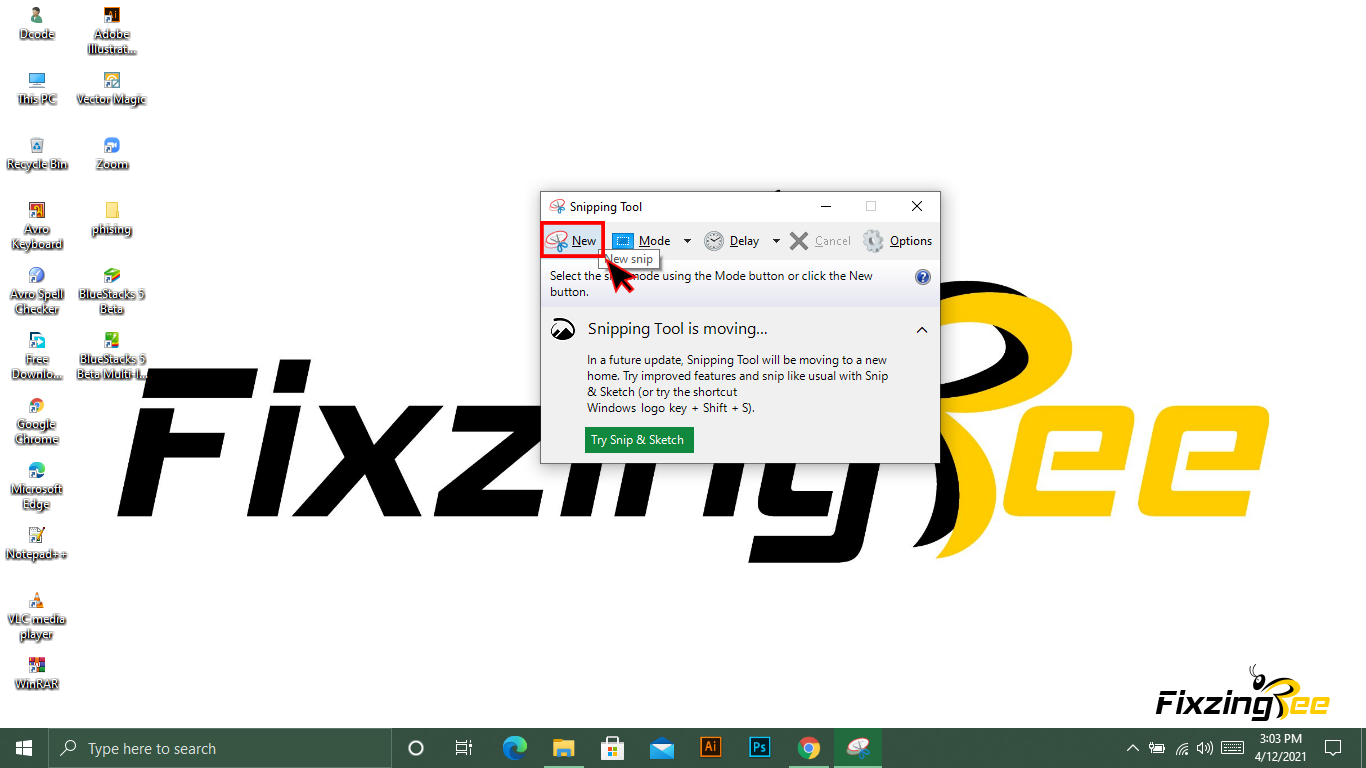
Task: Select the BlueStacks 5 Beta desktop icon
Action: pyautogui.click(x=112, y=288)
